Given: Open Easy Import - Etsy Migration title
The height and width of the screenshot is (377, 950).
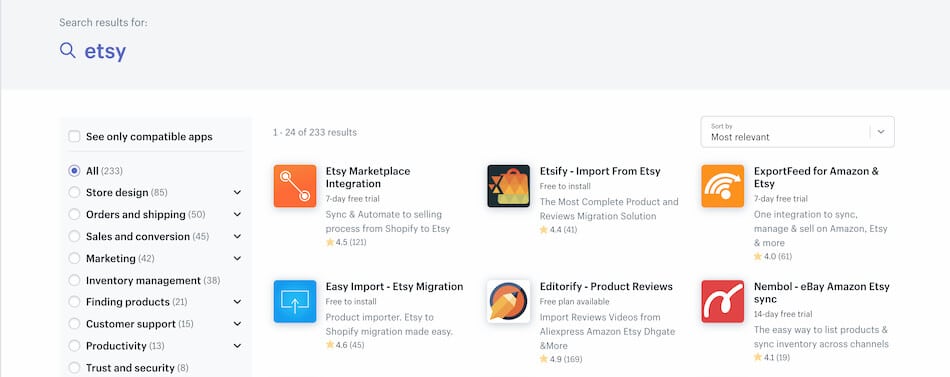Looking at the screenshot, I should click(x=394, y=287).
